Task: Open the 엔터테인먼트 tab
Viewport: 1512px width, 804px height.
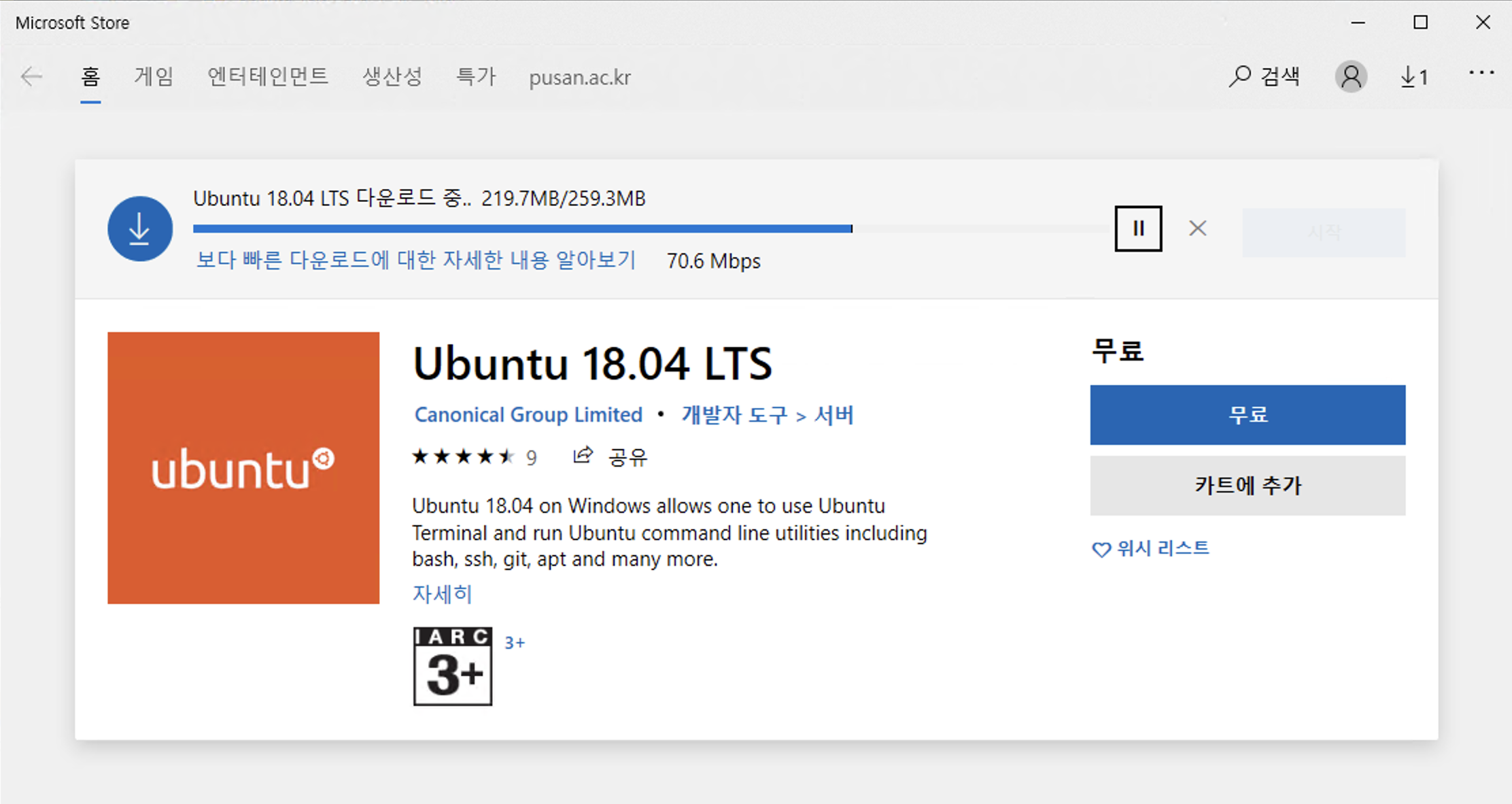Action: point(268,77)
